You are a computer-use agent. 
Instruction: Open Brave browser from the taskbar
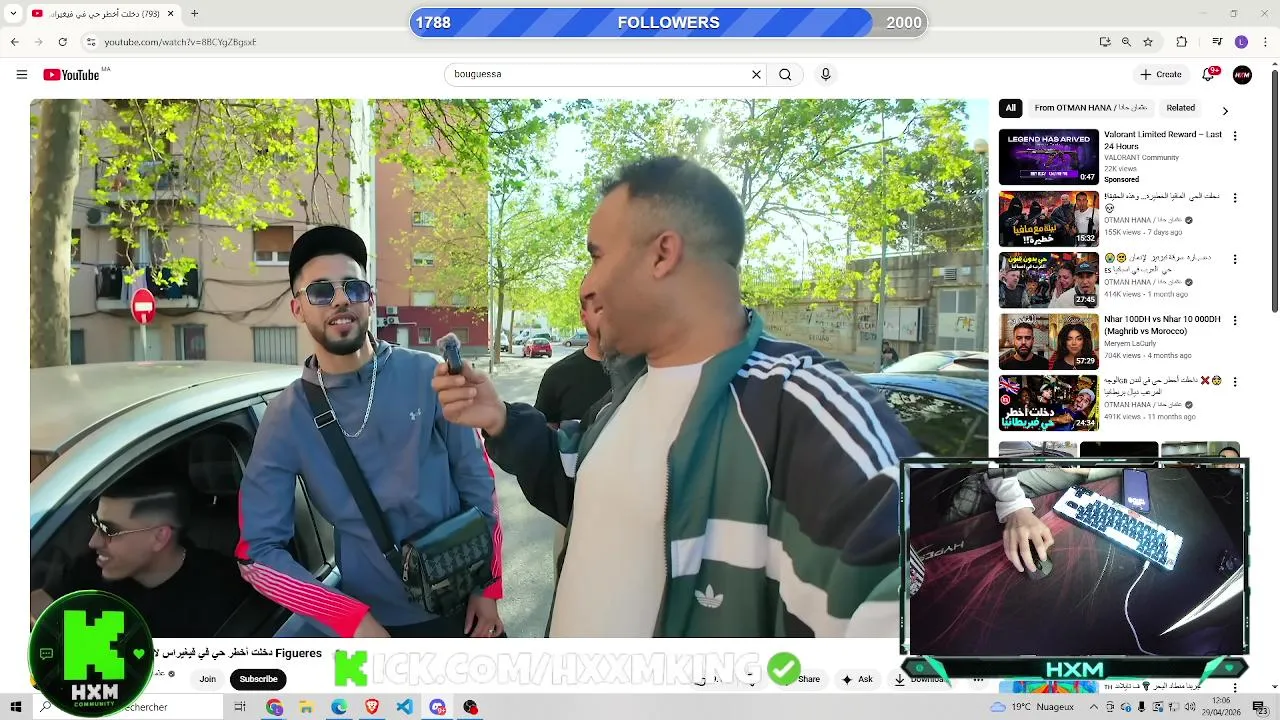tap(372, 707)
